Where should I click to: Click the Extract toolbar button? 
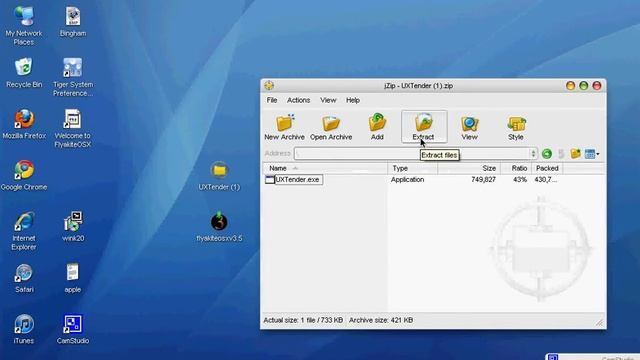click(424, 127)
